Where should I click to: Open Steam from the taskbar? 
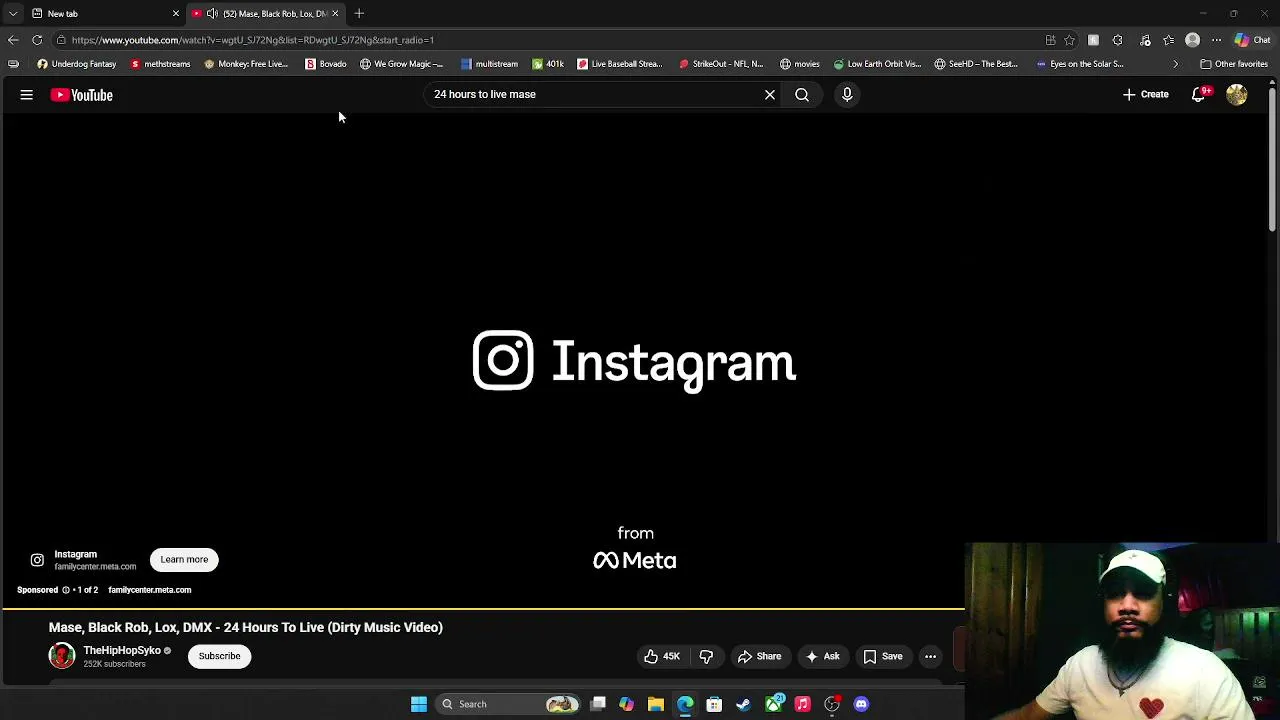coord(743,704)
